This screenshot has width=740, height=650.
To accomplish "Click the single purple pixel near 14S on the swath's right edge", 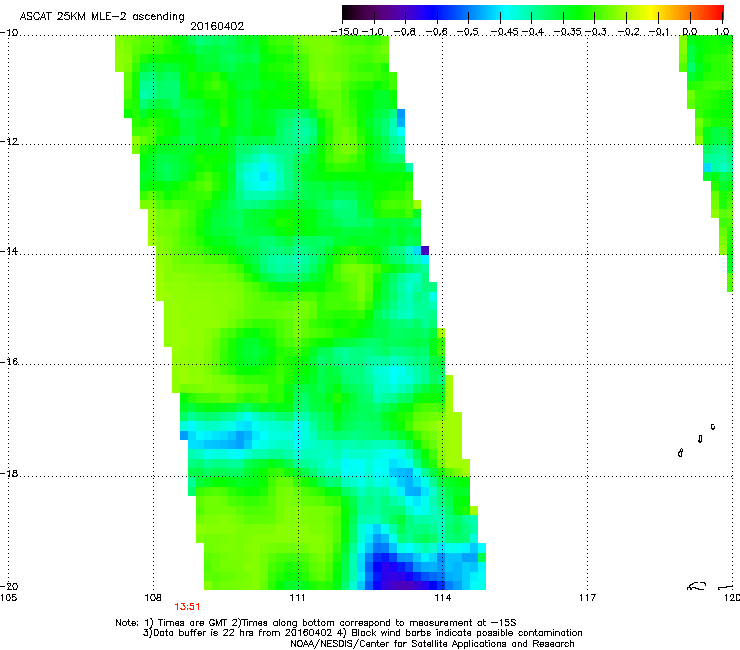I will (425, 250).
